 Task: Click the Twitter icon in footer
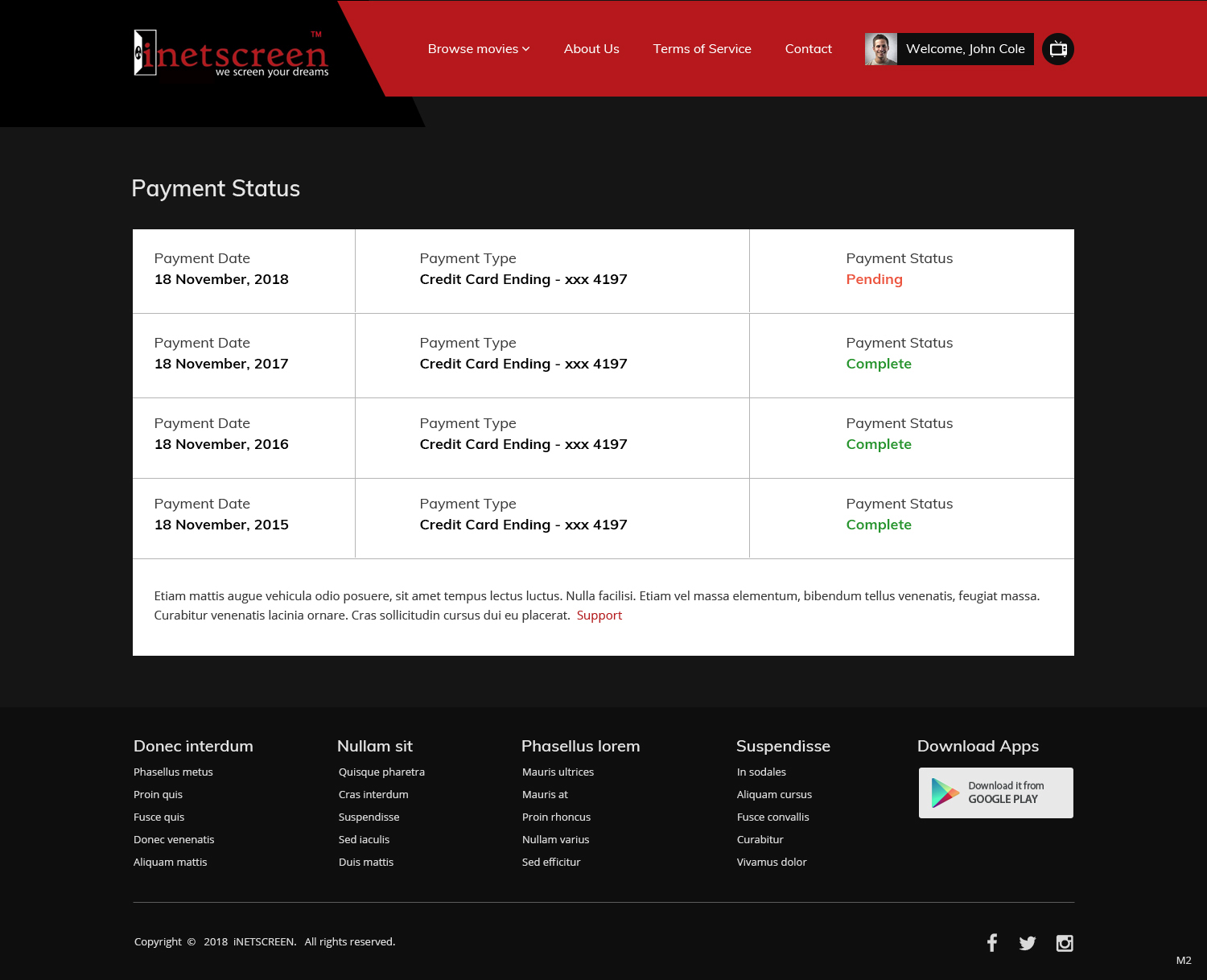click(1028, 942)
